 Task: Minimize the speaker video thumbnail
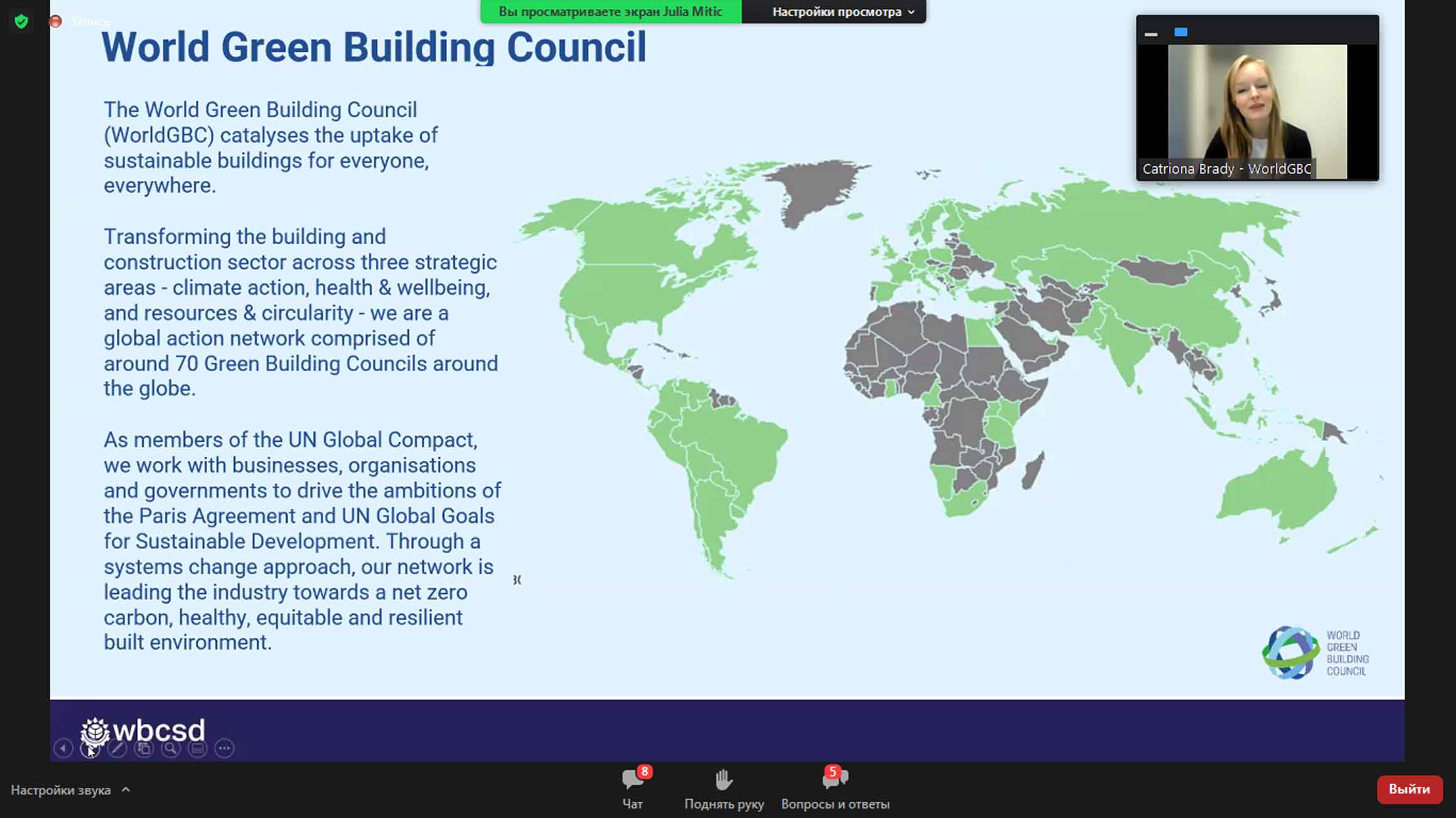1151,34
